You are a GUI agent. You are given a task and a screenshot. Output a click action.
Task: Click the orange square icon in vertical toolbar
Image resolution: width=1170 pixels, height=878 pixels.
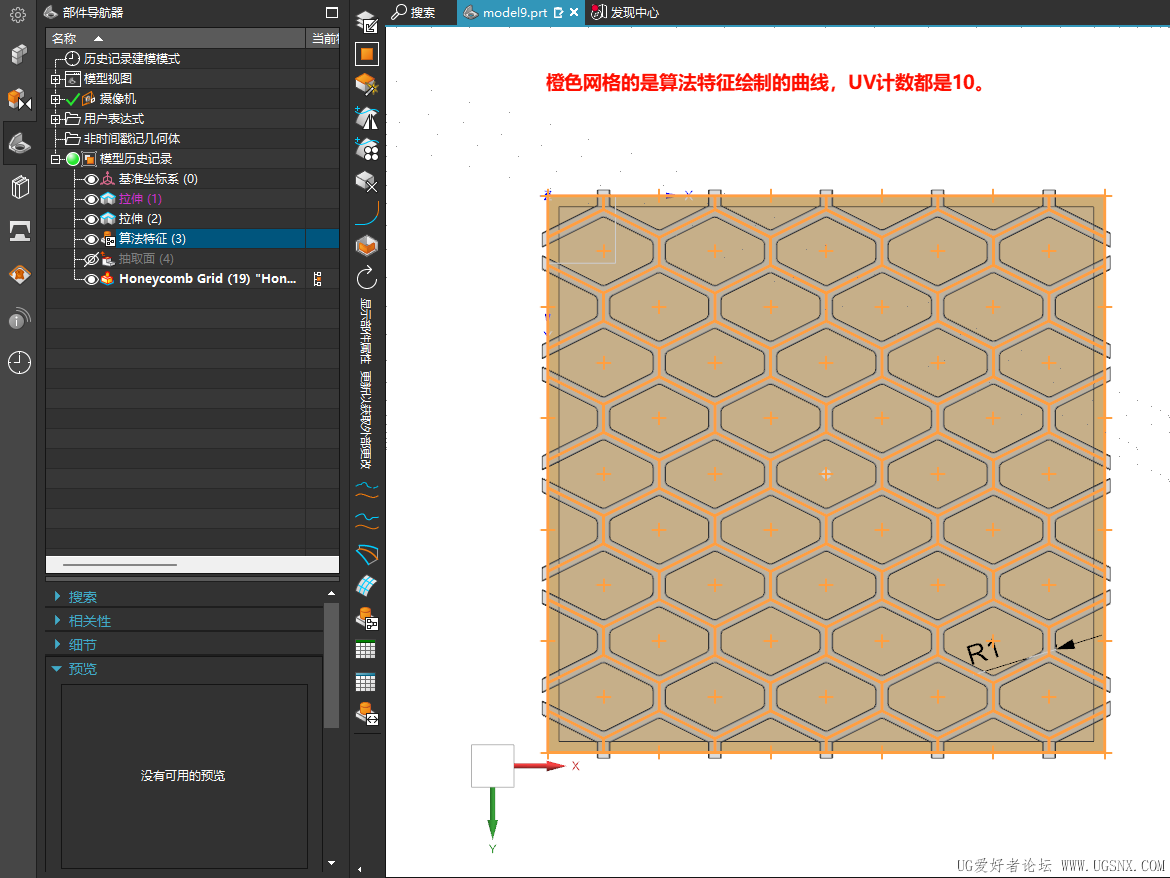pyautogui.click(x=367, y=54)
